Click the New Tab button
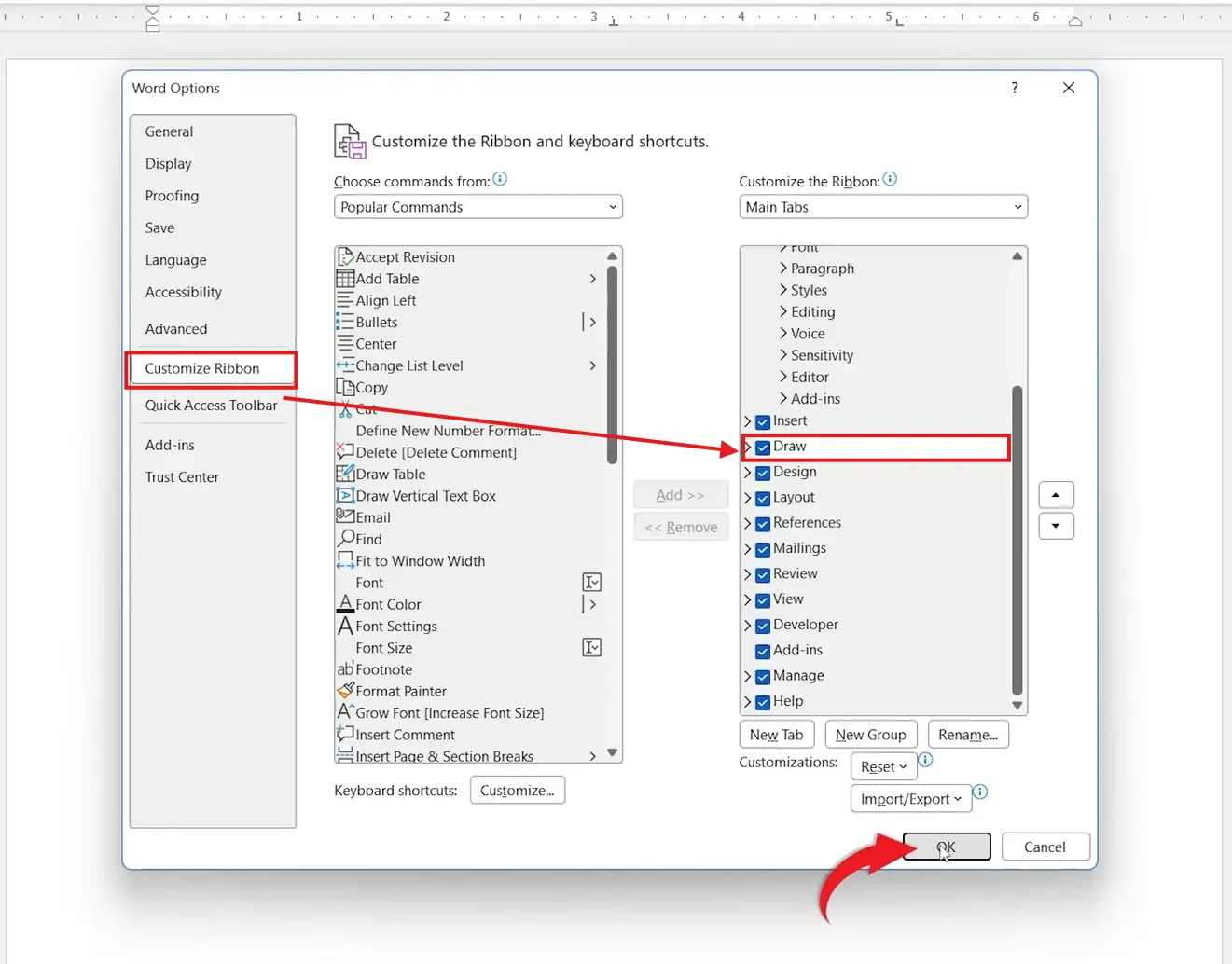1232x964 pixels. [x=777, y=735]
